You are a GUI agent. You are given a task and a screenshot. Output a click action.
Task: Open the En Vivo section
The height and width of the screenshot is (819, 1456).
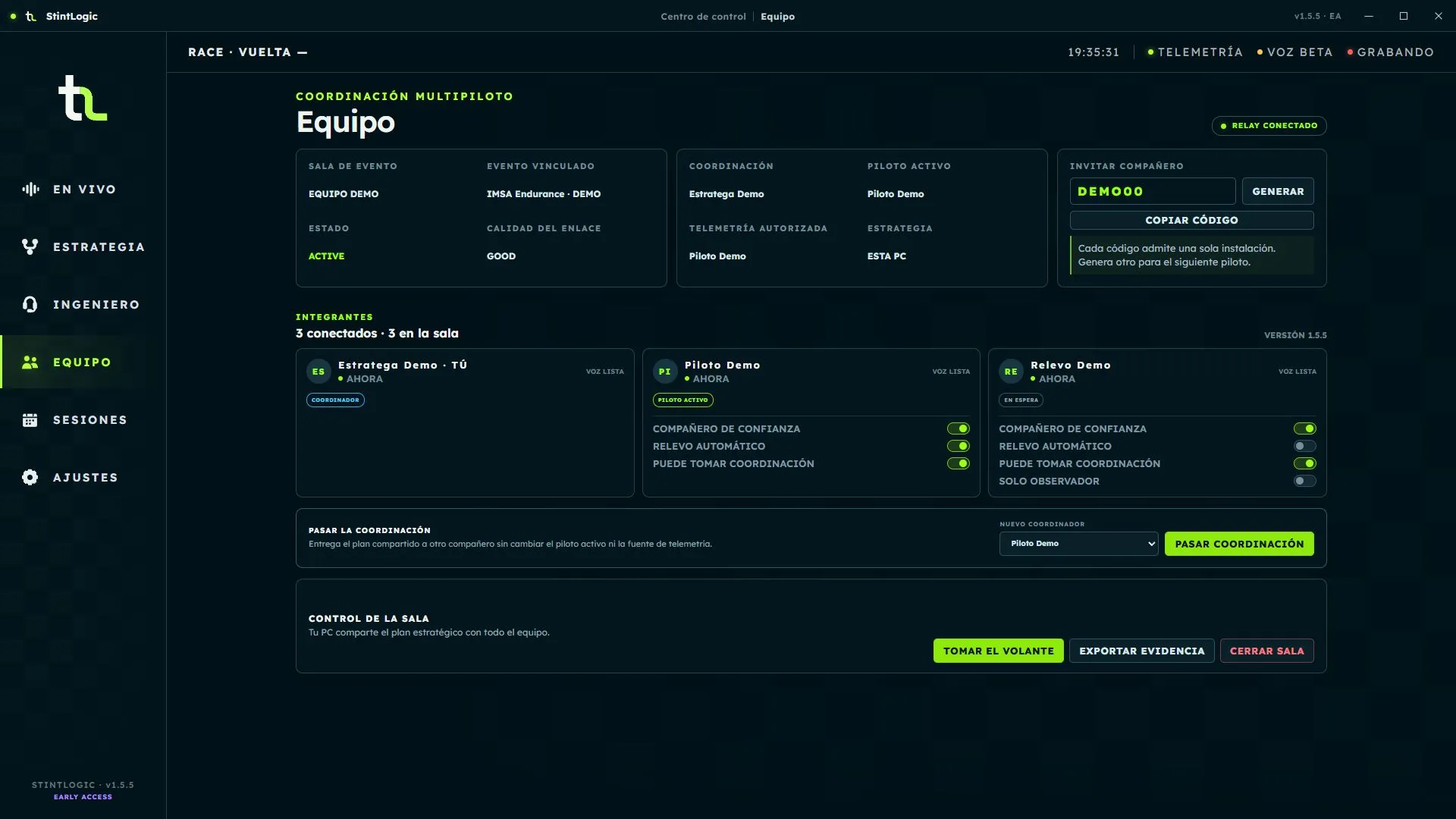click(x=83, y=190)
